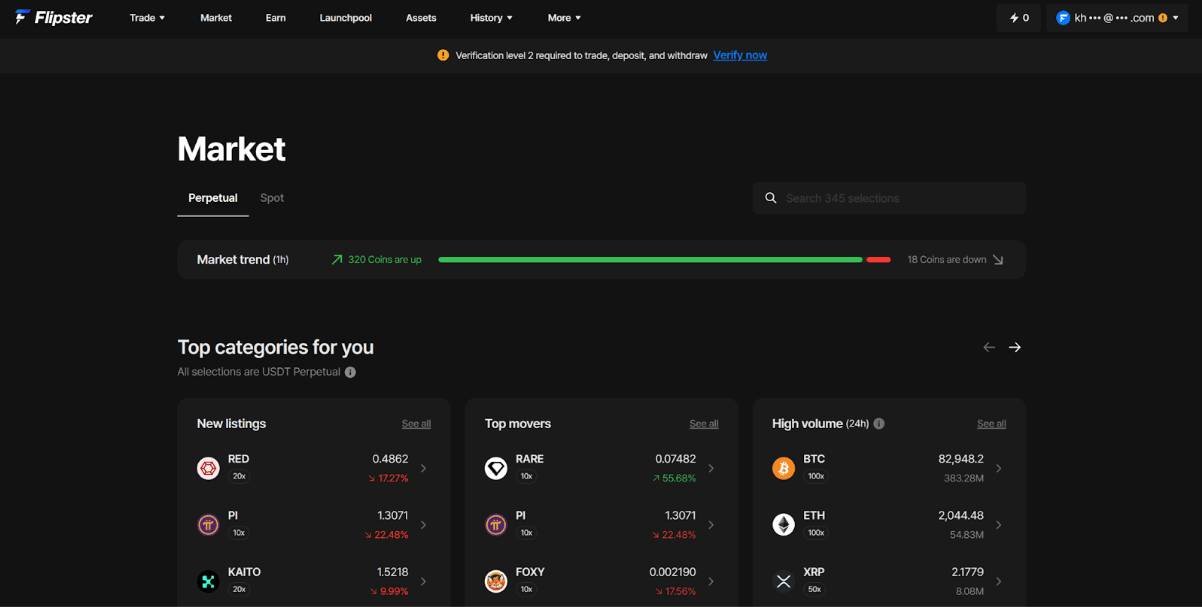Open the Launchpool menu item
Screen dimensions: 1202x607
click(346, 18)
